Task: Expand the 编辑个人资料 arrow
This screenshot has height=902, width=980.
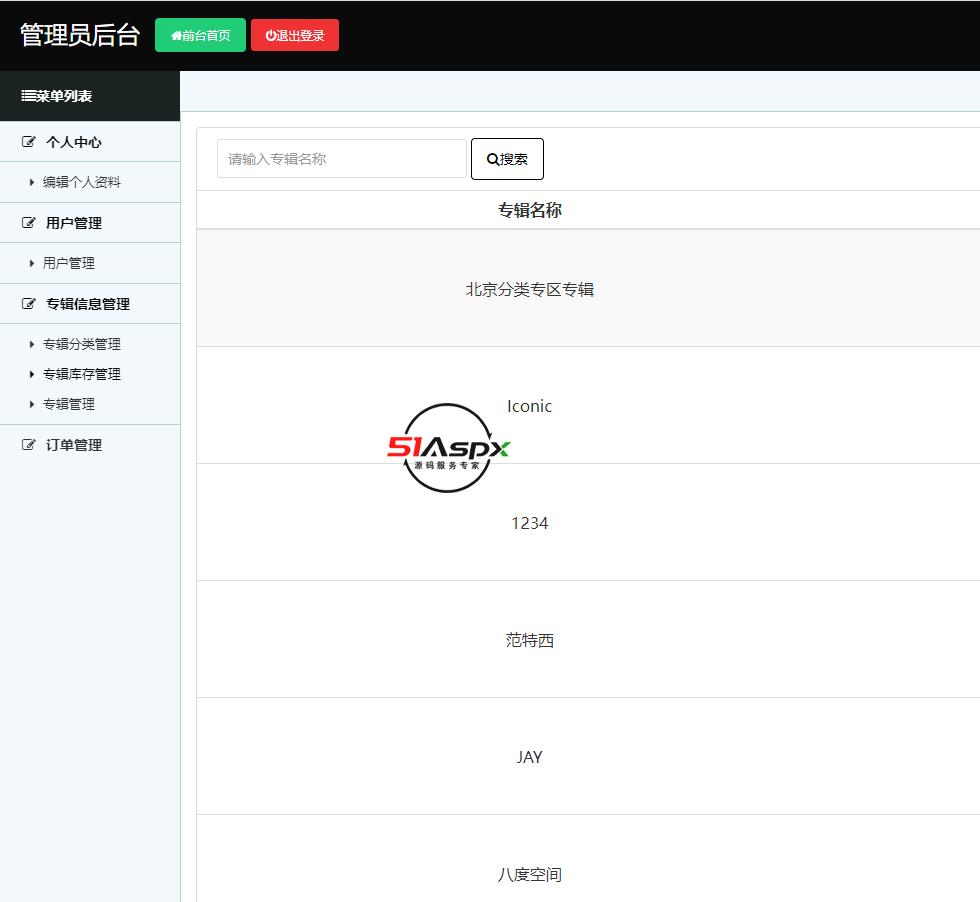Action: [32, 183]
